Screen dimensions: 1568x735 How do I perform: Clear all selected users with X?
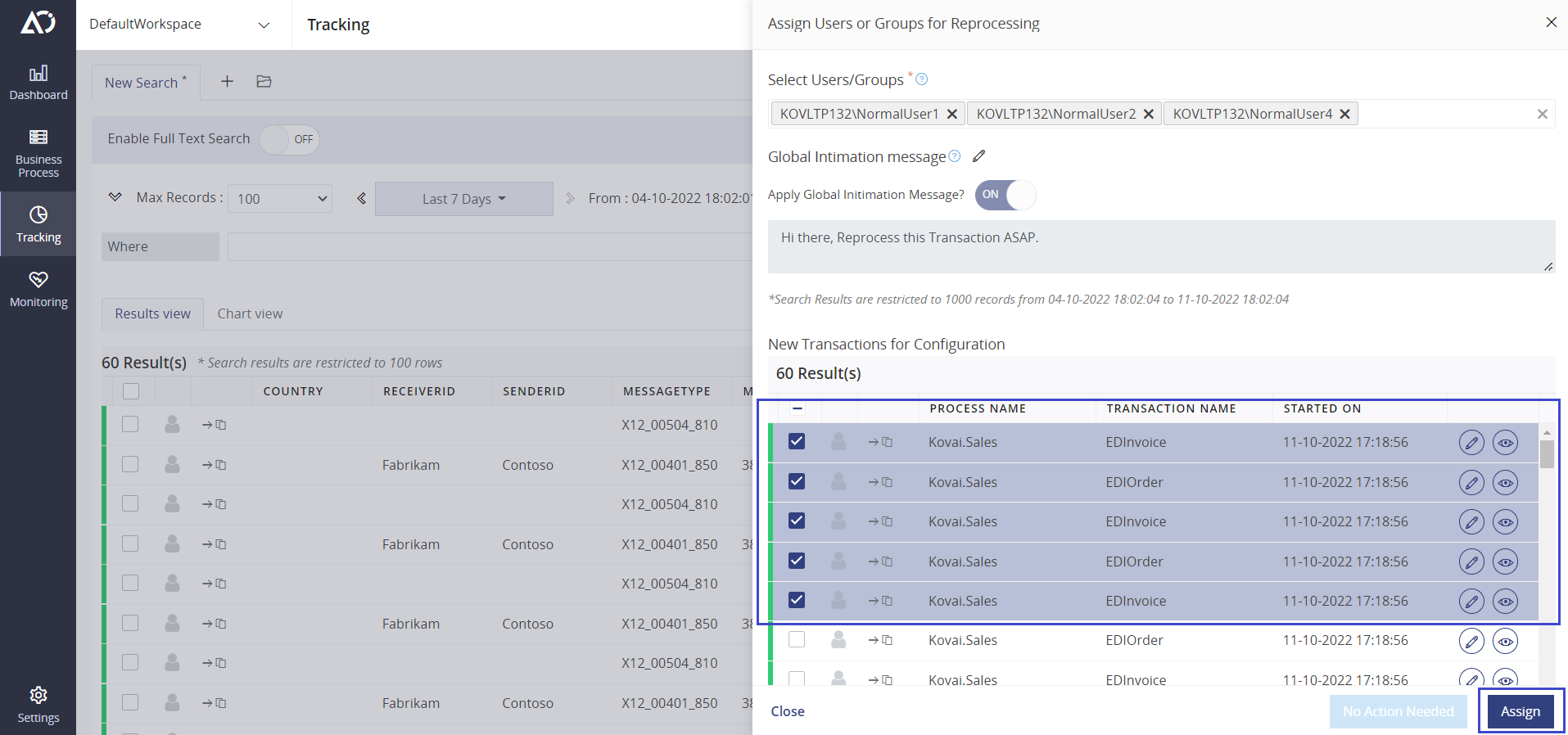point(1543,114)
